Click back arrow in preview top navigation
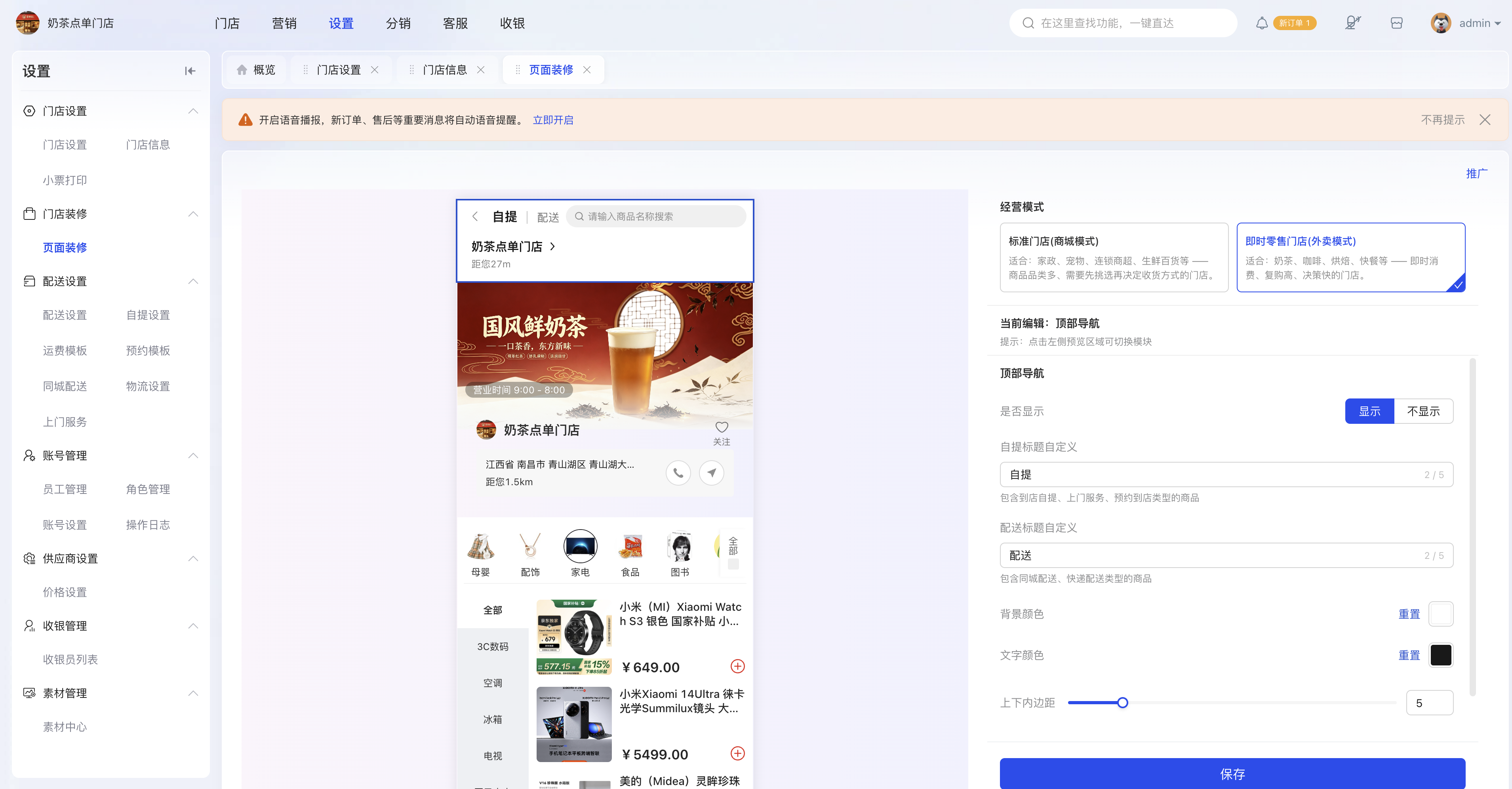1512x789 pixels. point(475,217)
